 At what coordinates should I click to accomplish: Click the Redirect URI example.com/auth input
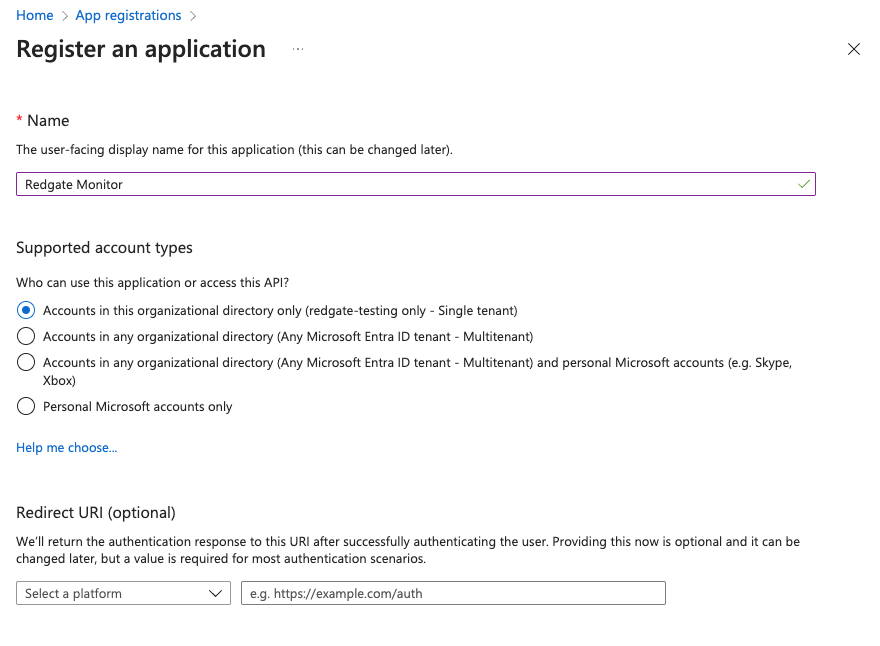[452, 593]
